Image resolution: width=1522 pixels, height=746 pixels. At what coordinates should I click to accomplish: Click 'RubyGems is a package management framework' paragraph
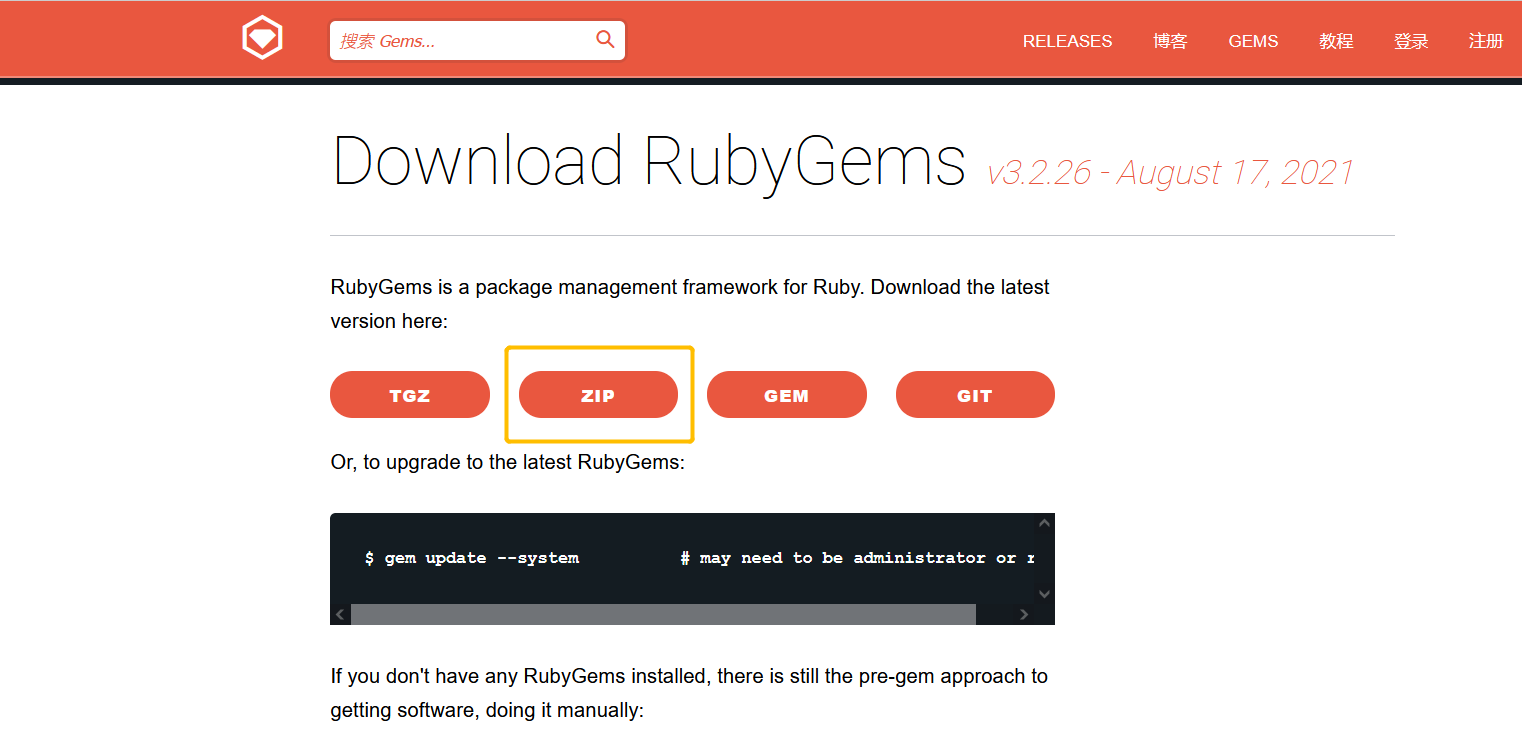(690, 304)
